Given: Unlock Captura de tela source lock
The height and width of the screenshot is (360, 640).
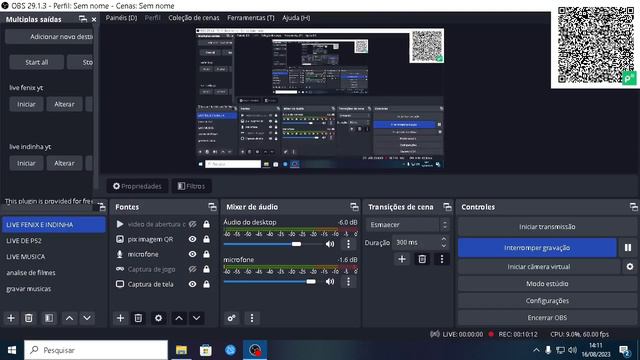Looking at the screenshot, I should pos(207,284).
